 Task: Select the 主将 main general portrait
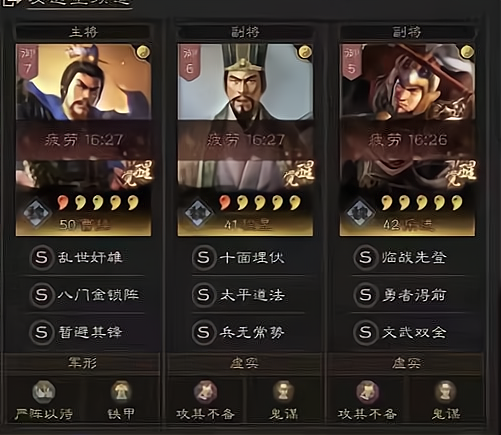pos(83,139)
